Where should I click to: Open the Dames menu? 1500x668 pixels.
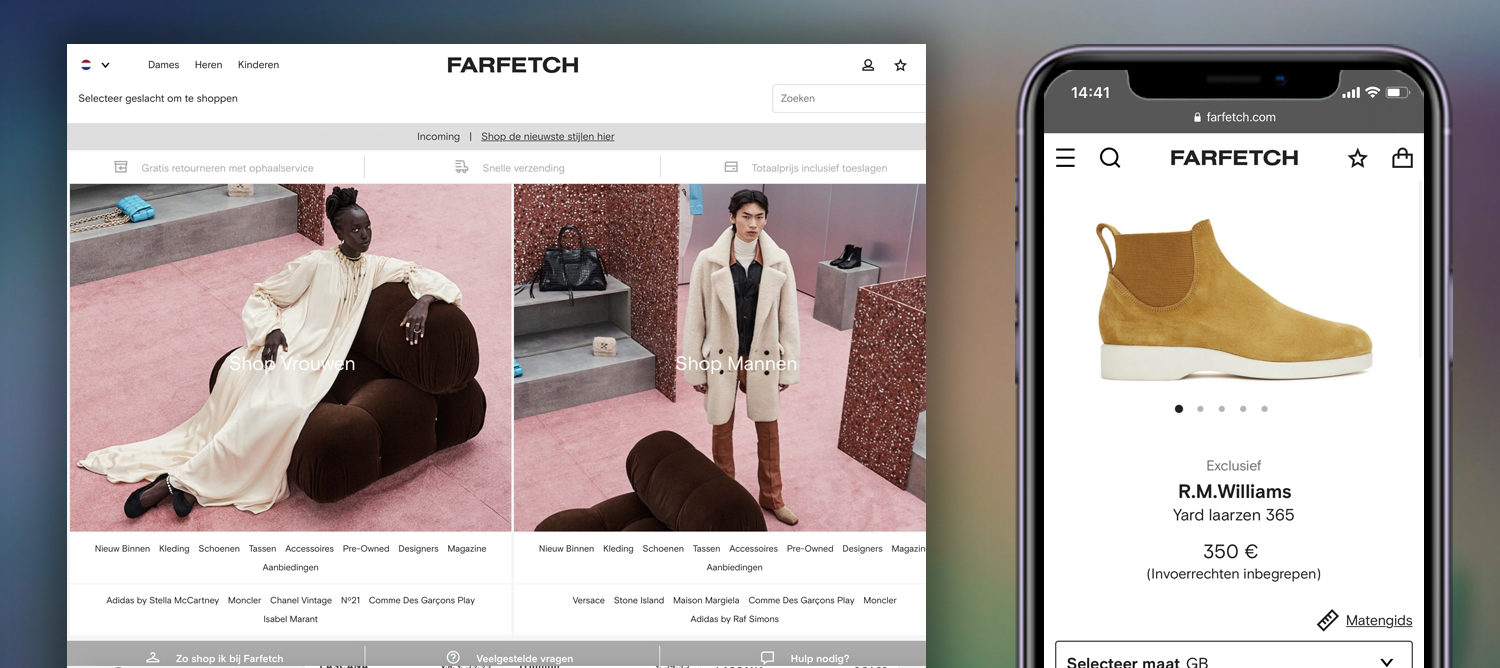pyautogui.click(x=163, y=64)
